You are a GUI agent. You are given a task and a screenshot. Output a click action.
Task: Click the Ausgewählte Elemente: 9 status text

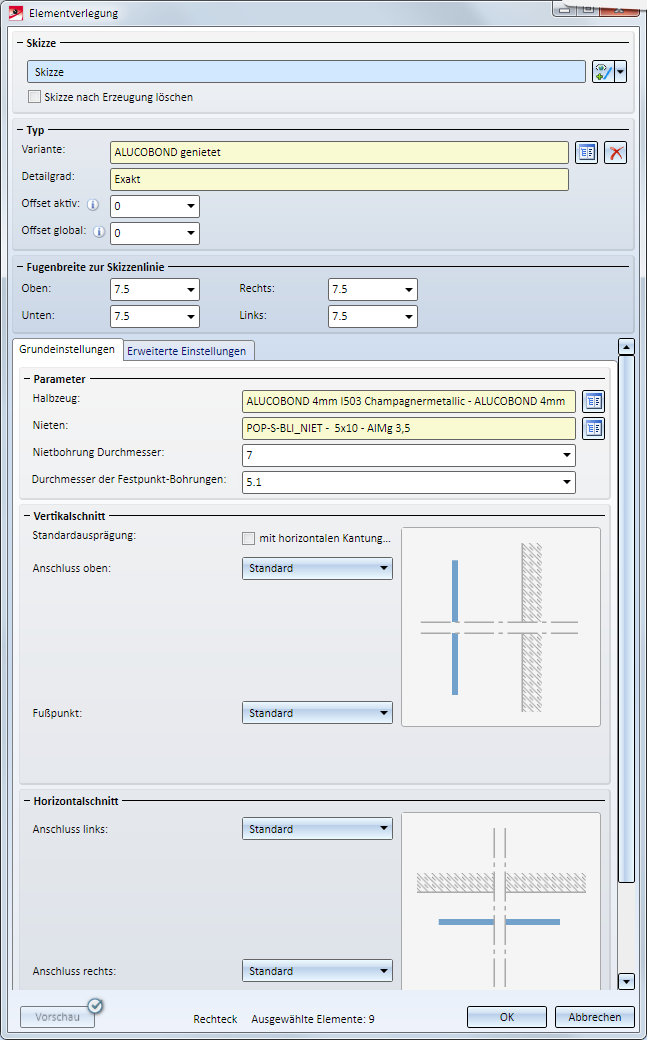pyautogui.click(x=313, y=1019)
